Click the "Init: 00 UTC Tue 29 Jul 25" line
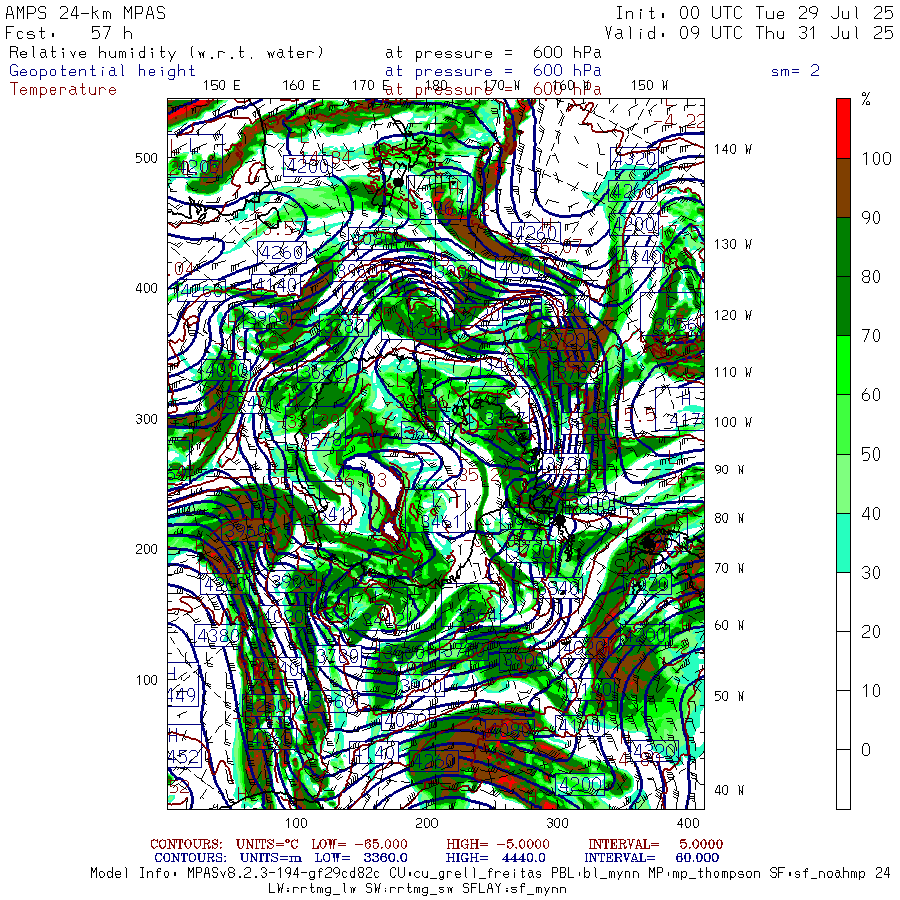 click(x=754, y=13)
